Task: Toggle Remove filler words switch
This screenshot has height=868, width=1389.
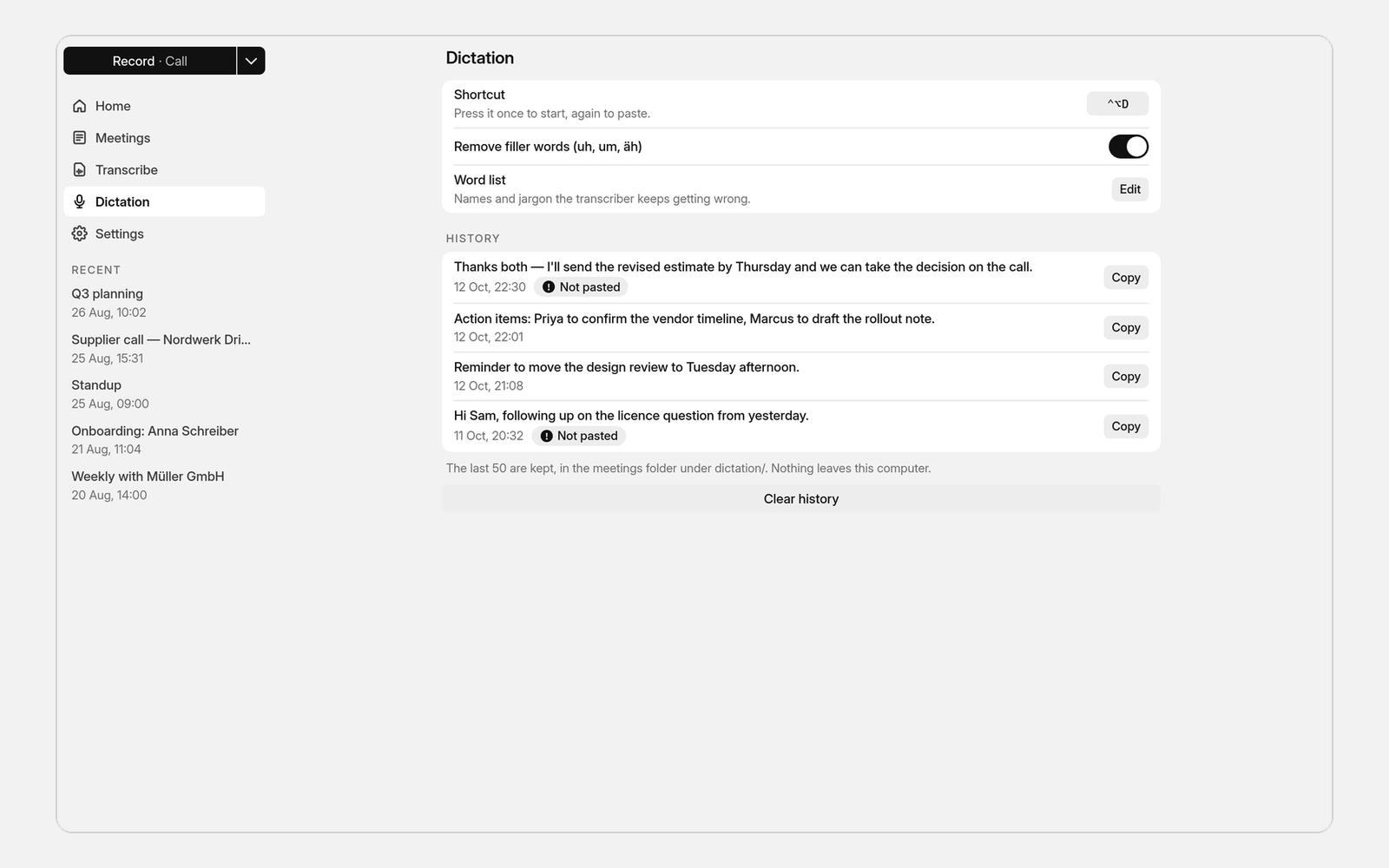Action: click(x=1128, y=147)
